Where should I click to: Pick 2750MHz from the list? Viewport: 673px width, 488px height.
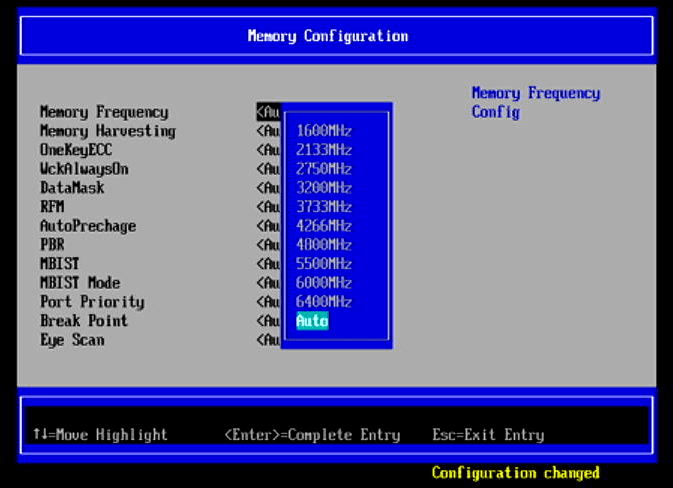click(324, 169)
